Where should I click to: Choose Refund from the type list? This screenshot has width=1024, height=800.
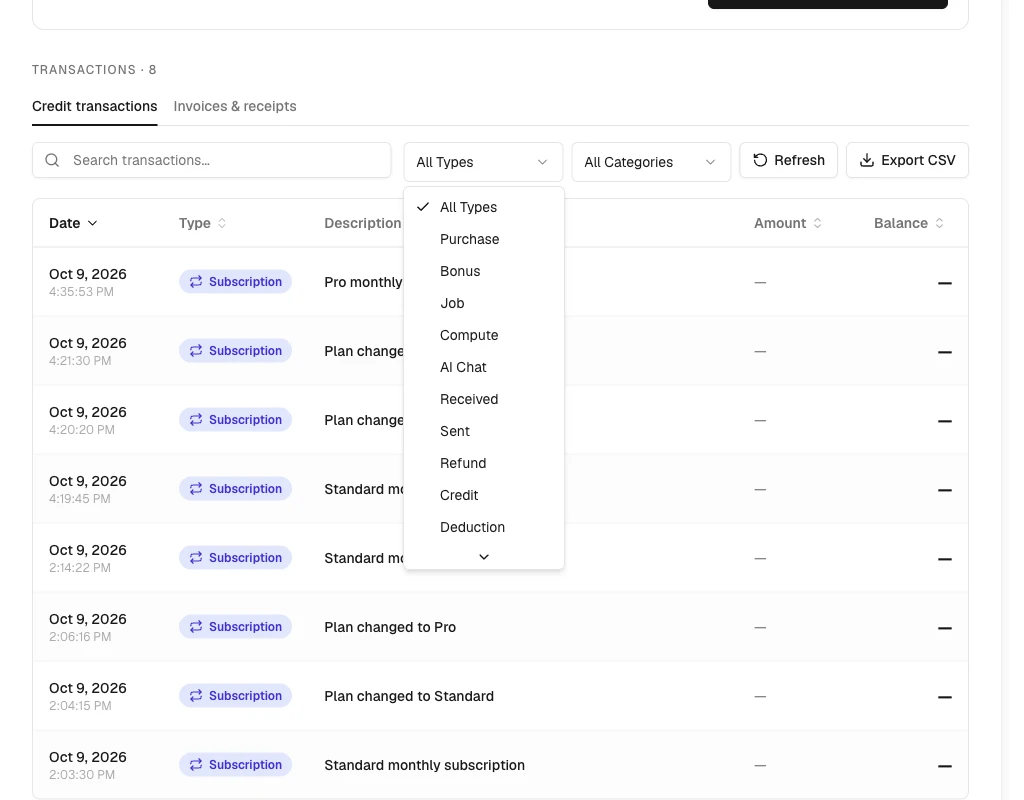483,463
